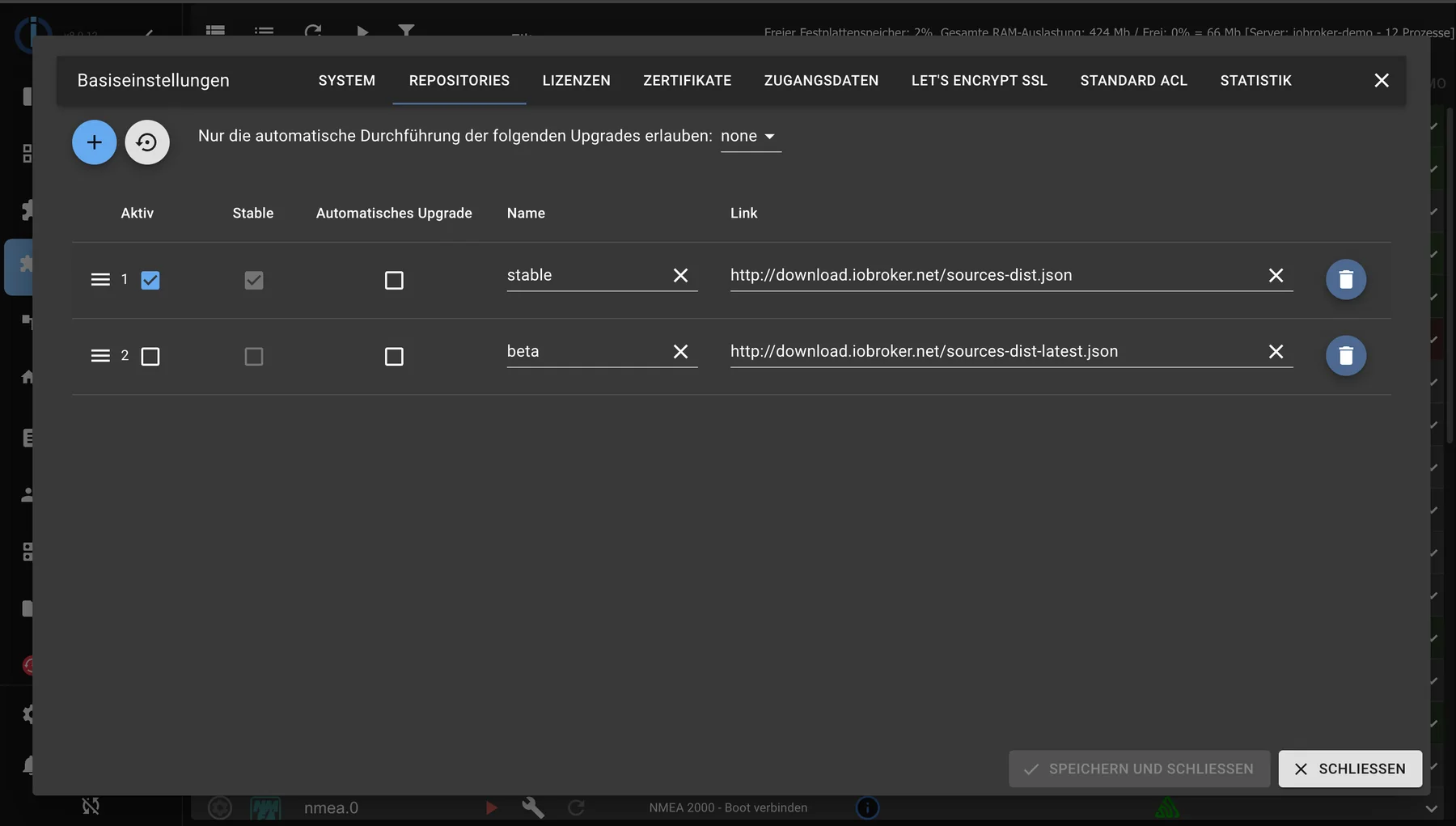Image resolution: width=1456 pixels, height=826 pixels.
Task: Clear the sources-dist-latest.json link field
Action: (1276, 352)
